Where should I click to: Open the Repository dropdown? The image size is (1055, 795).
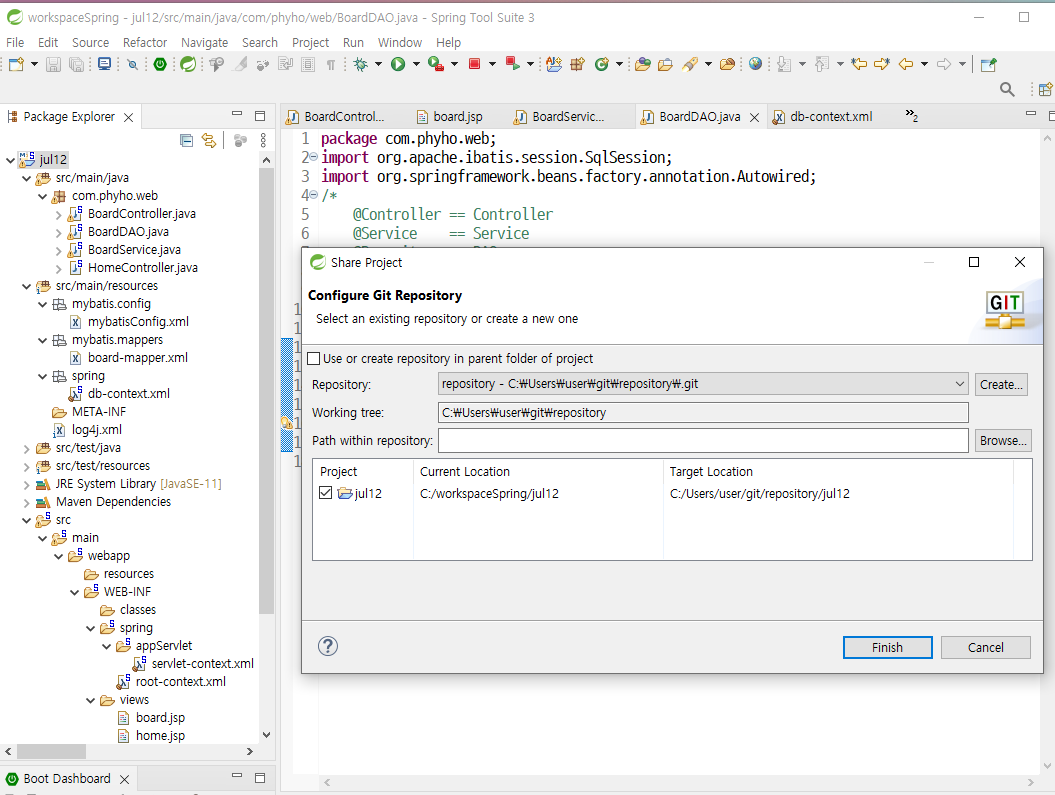(x=959, y=384)
